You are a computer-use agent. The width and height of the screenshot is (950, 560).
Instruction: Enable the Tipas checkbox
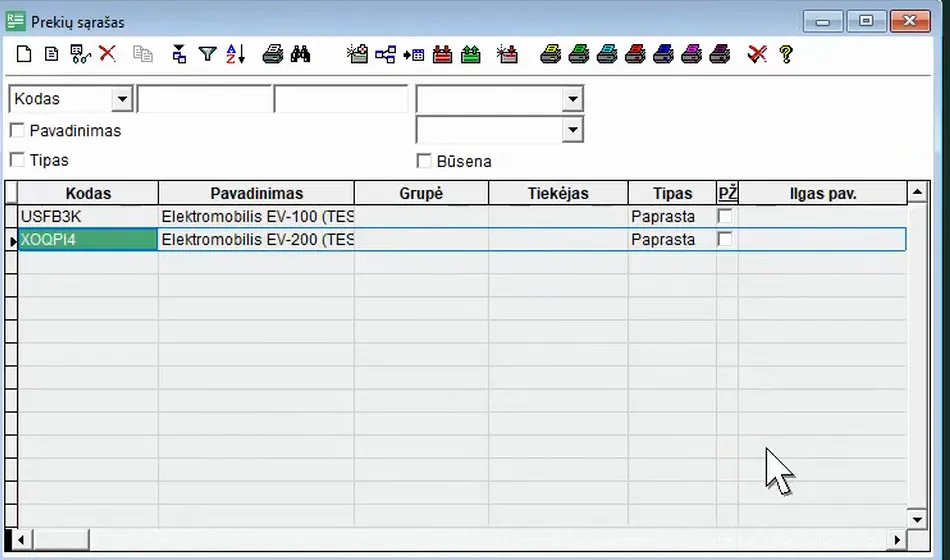coord(18,160)
